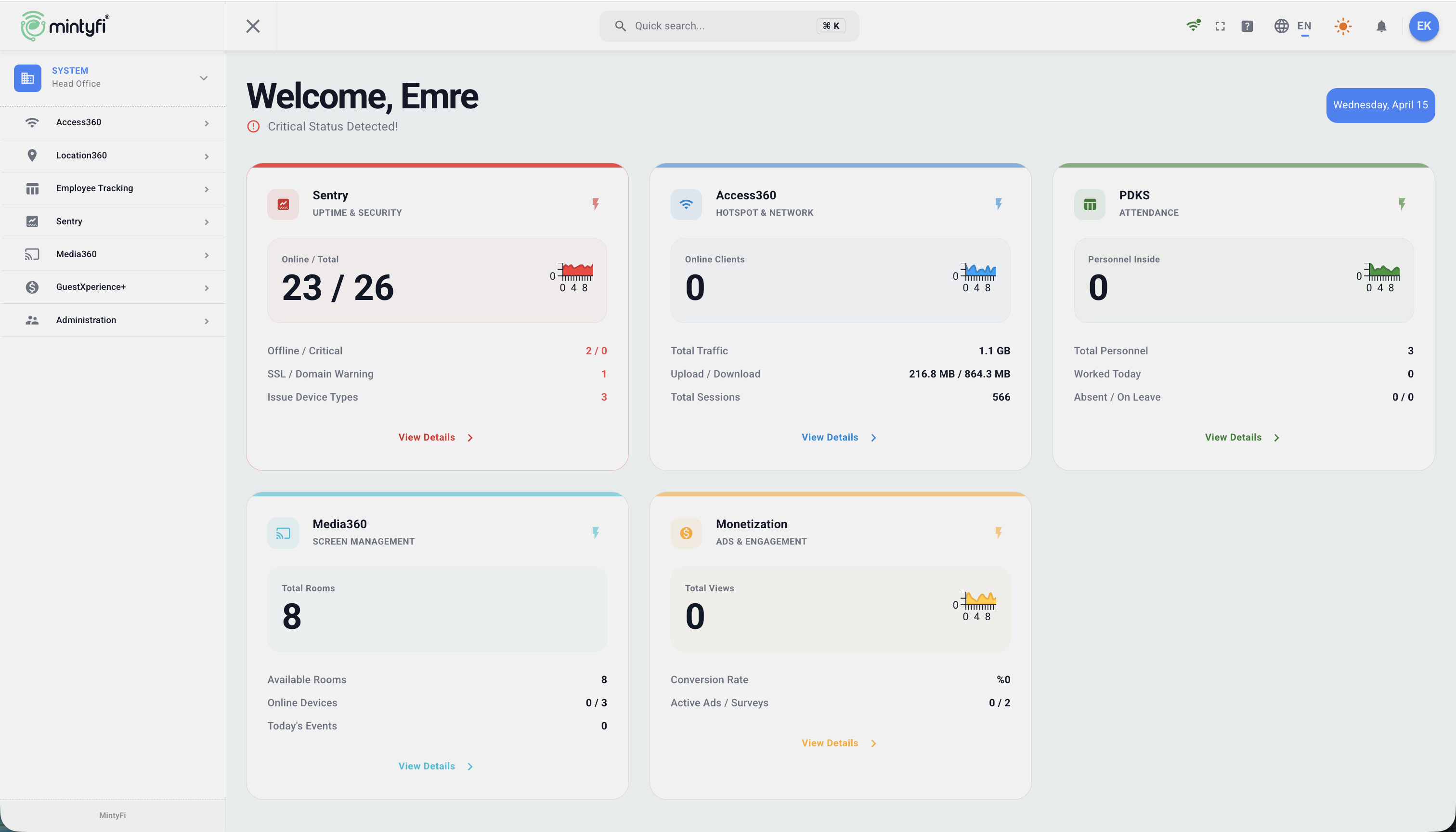The height and width of the screenshot is (832, 1456).
Task: Click the network status wifi icon in header
Action: click(x=1193, y=26)
